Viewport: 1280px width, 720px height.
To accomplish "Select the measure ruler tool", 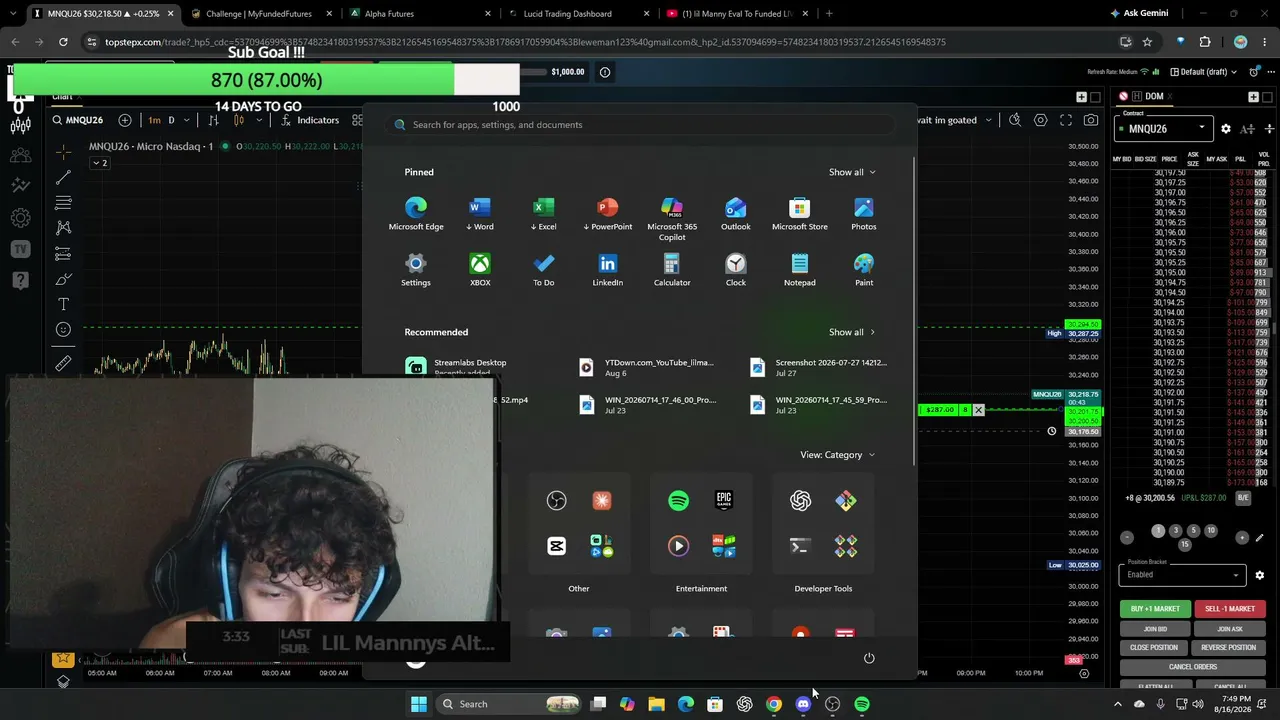I will coord(63,363).
